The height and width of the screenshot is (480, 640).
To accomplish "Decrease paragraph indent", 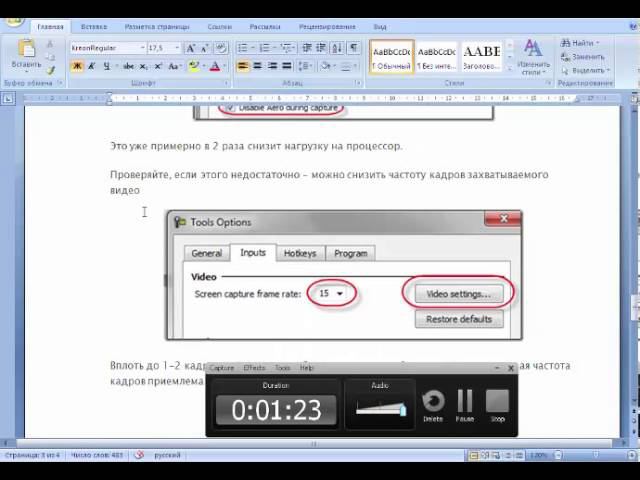I will click(x=307, y=48).
